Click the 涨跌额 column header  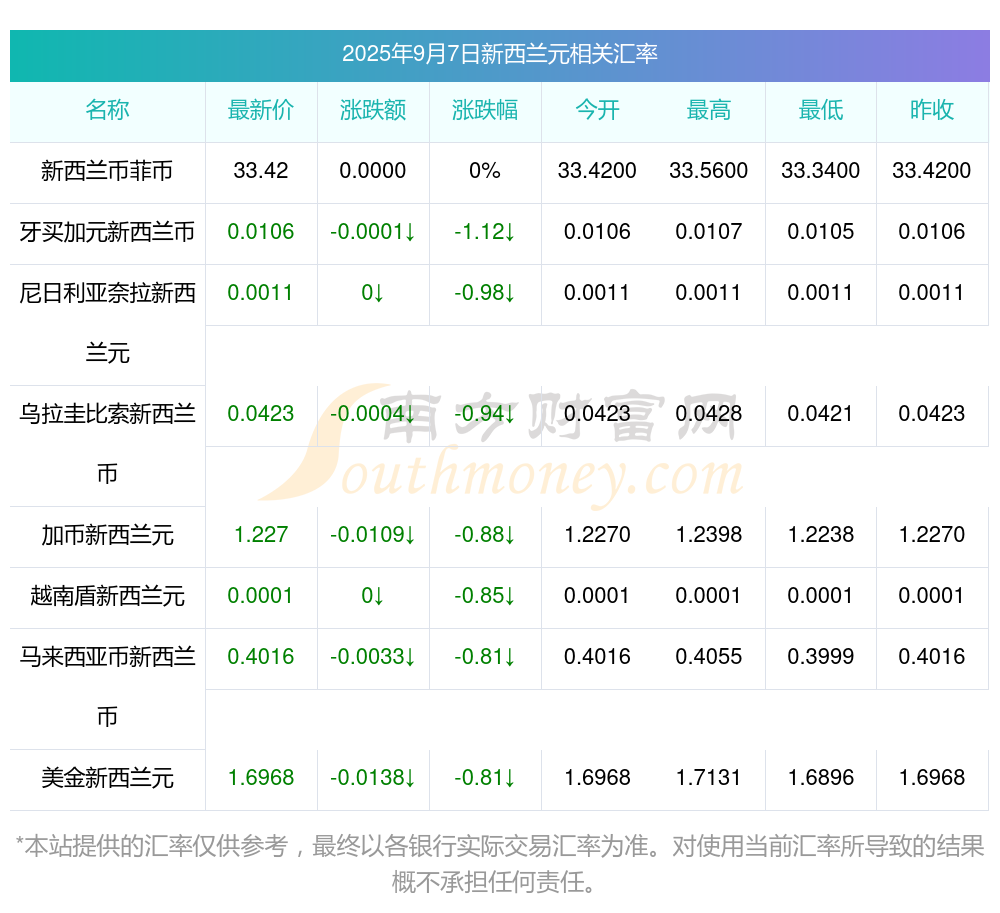point(373,110)
